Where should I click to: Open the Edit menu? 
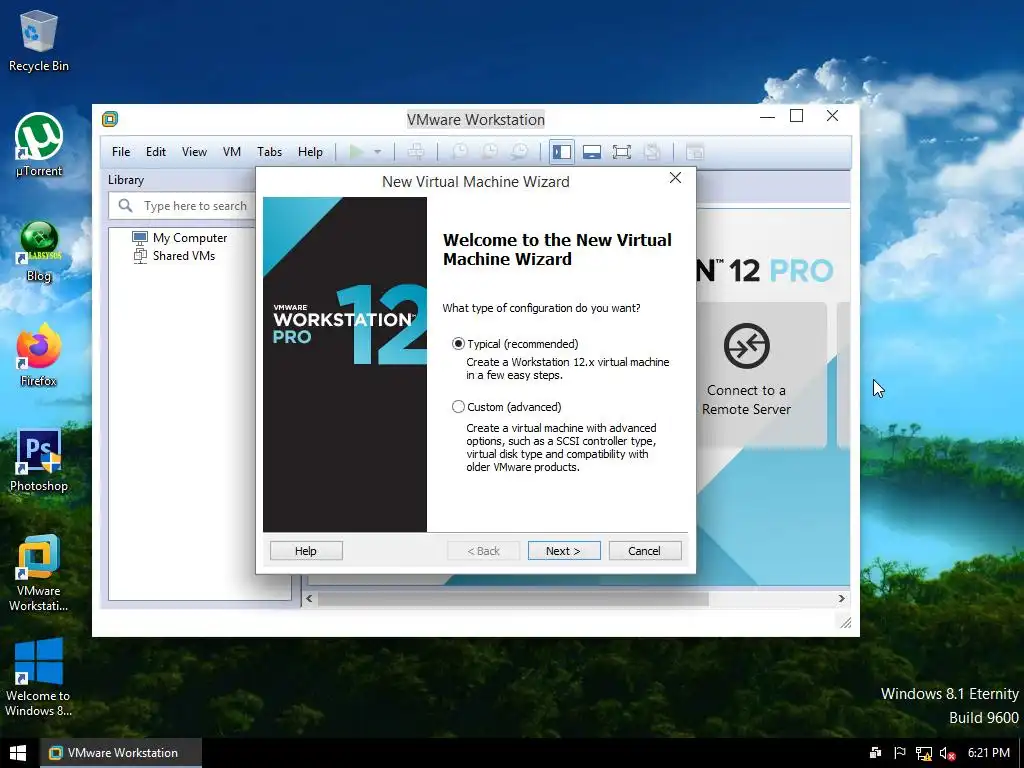coord(155,152)
